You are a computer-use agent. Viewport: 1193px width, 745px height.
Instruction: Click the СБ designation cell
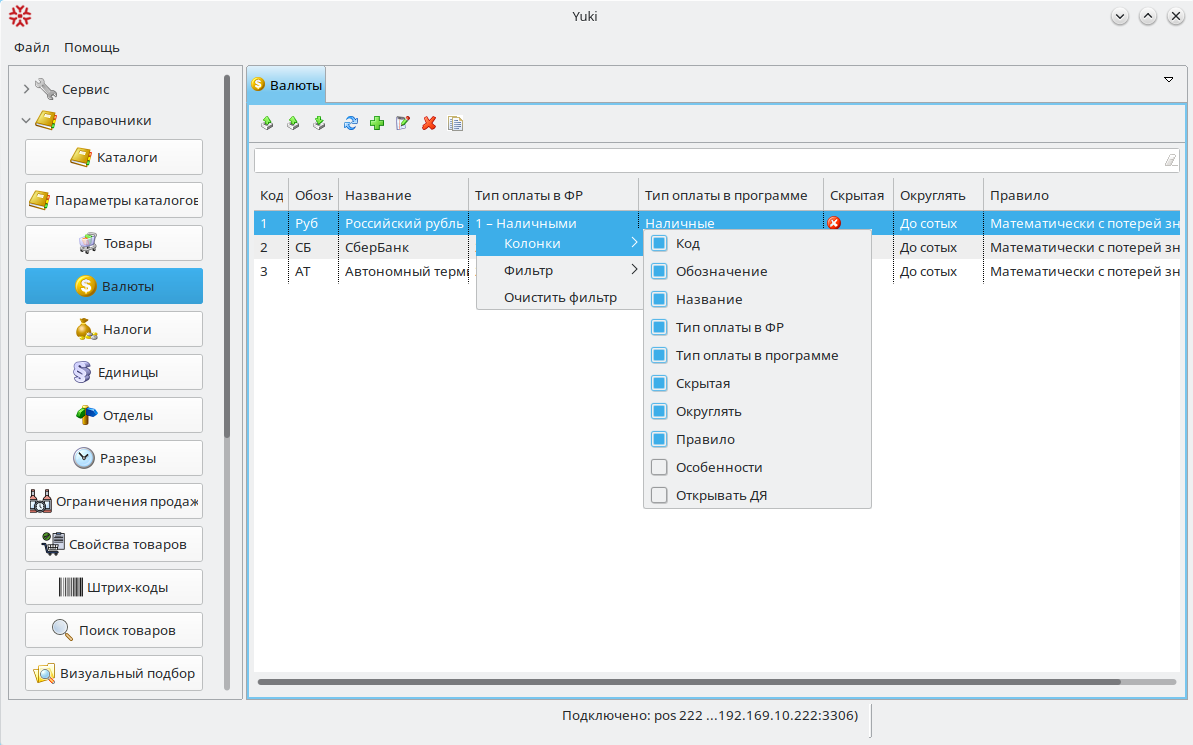coord(313,247)
